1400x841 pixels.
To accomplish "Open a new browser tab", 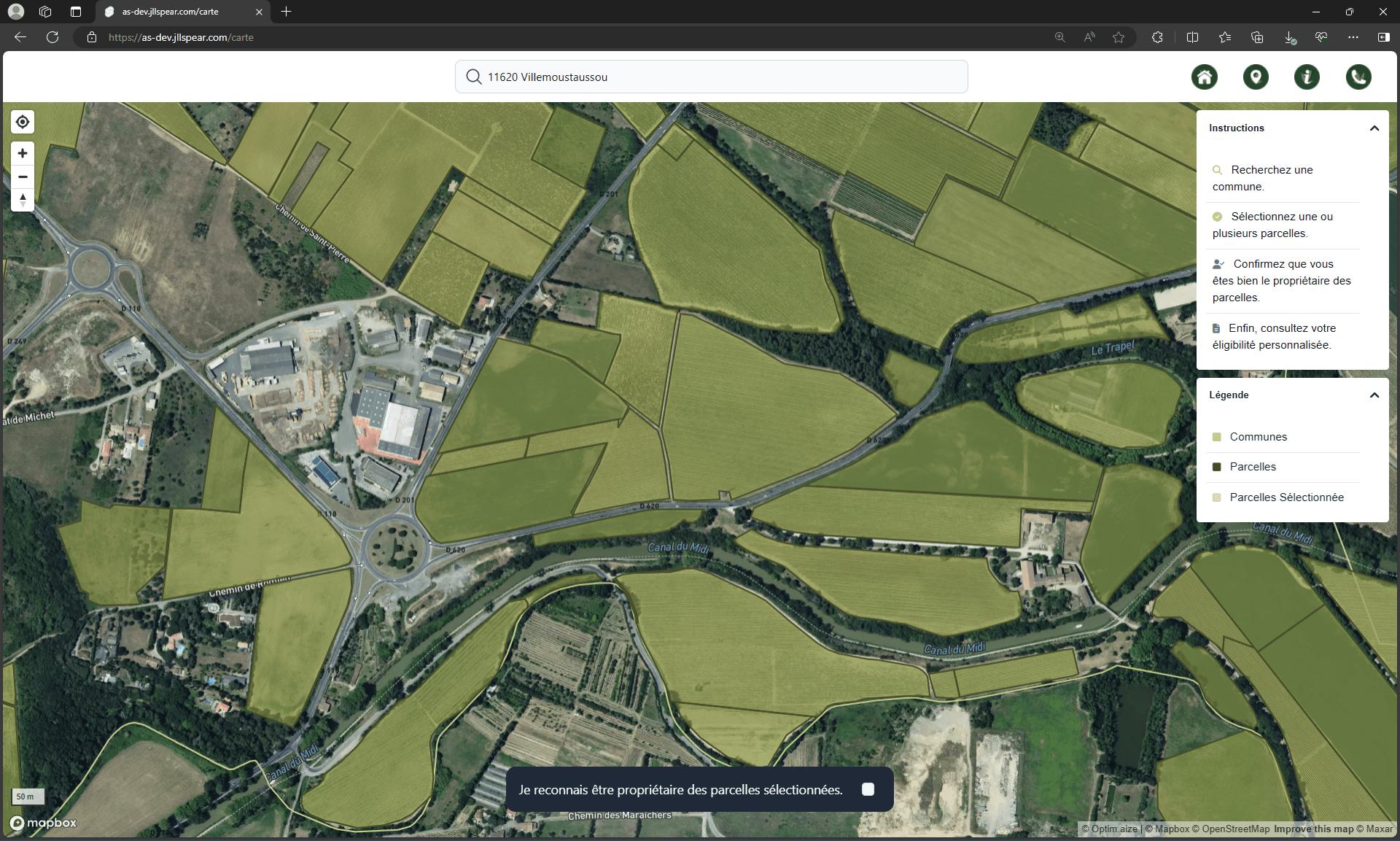I will click(x=287, y=12).
